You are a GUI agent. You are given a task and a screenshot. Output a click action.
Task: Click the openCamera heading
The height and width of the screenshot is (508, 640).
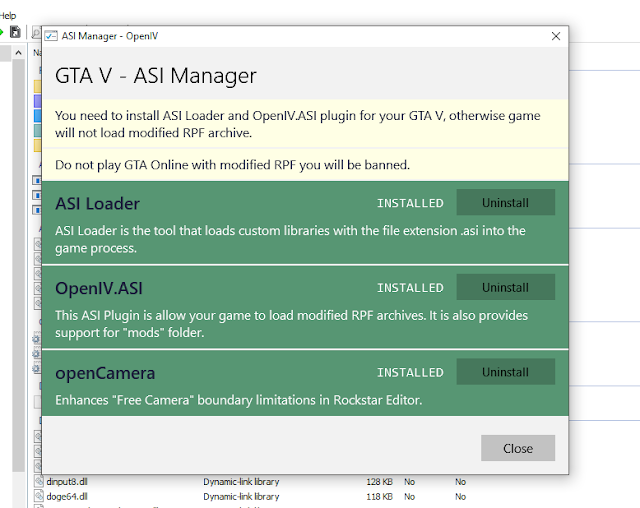coord(105,373)
